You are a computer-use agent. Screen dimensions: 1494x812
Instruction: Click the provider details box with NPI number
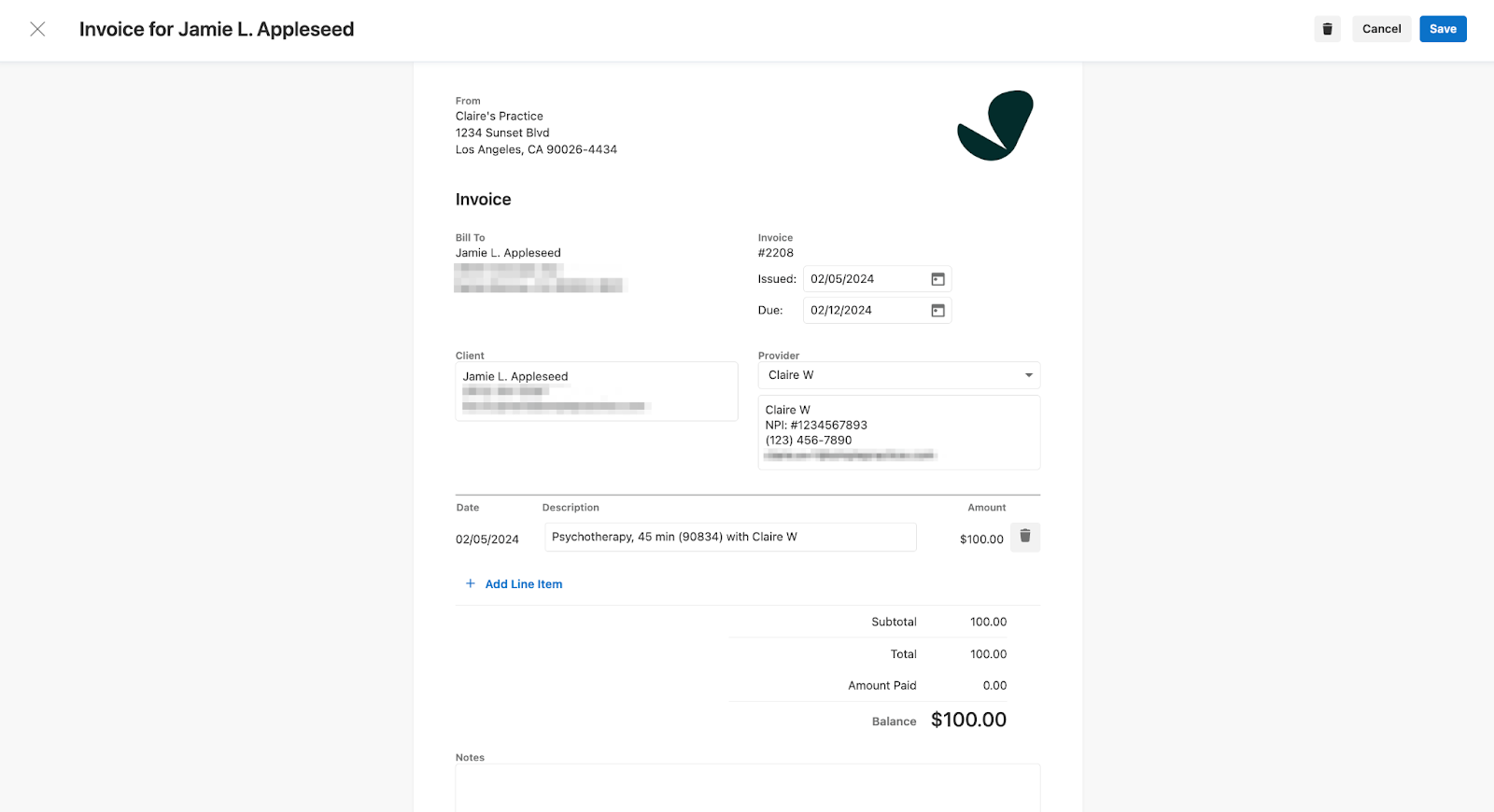coord(898,432)
